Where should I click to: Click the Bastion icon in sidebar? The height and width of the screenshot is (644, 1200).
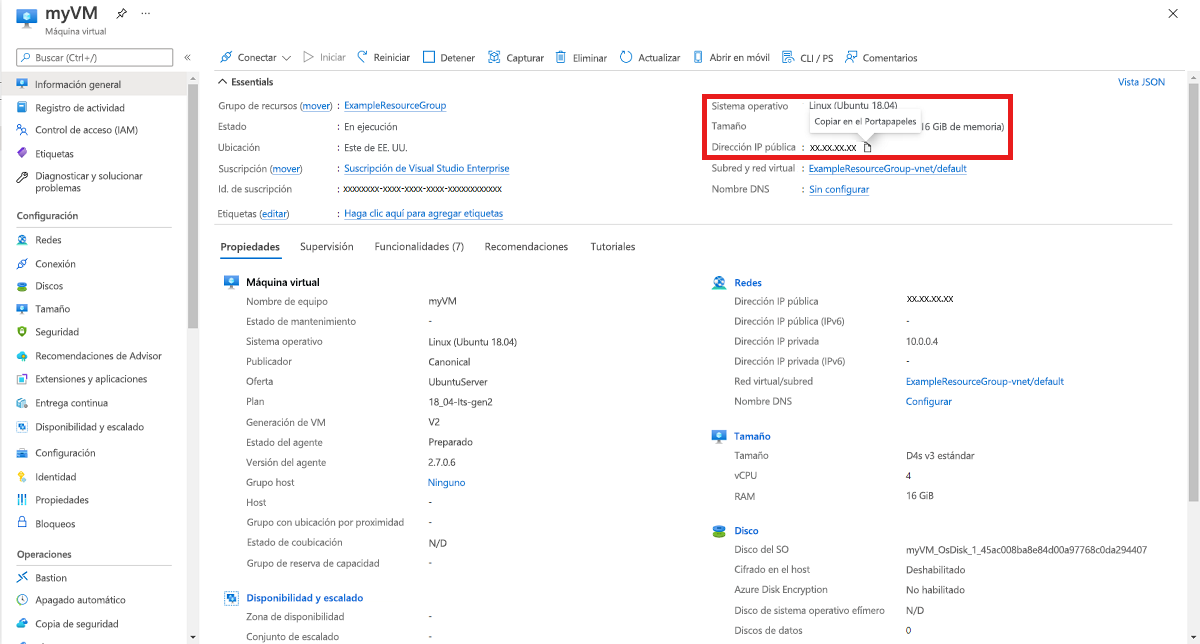(x=22, y=578)
